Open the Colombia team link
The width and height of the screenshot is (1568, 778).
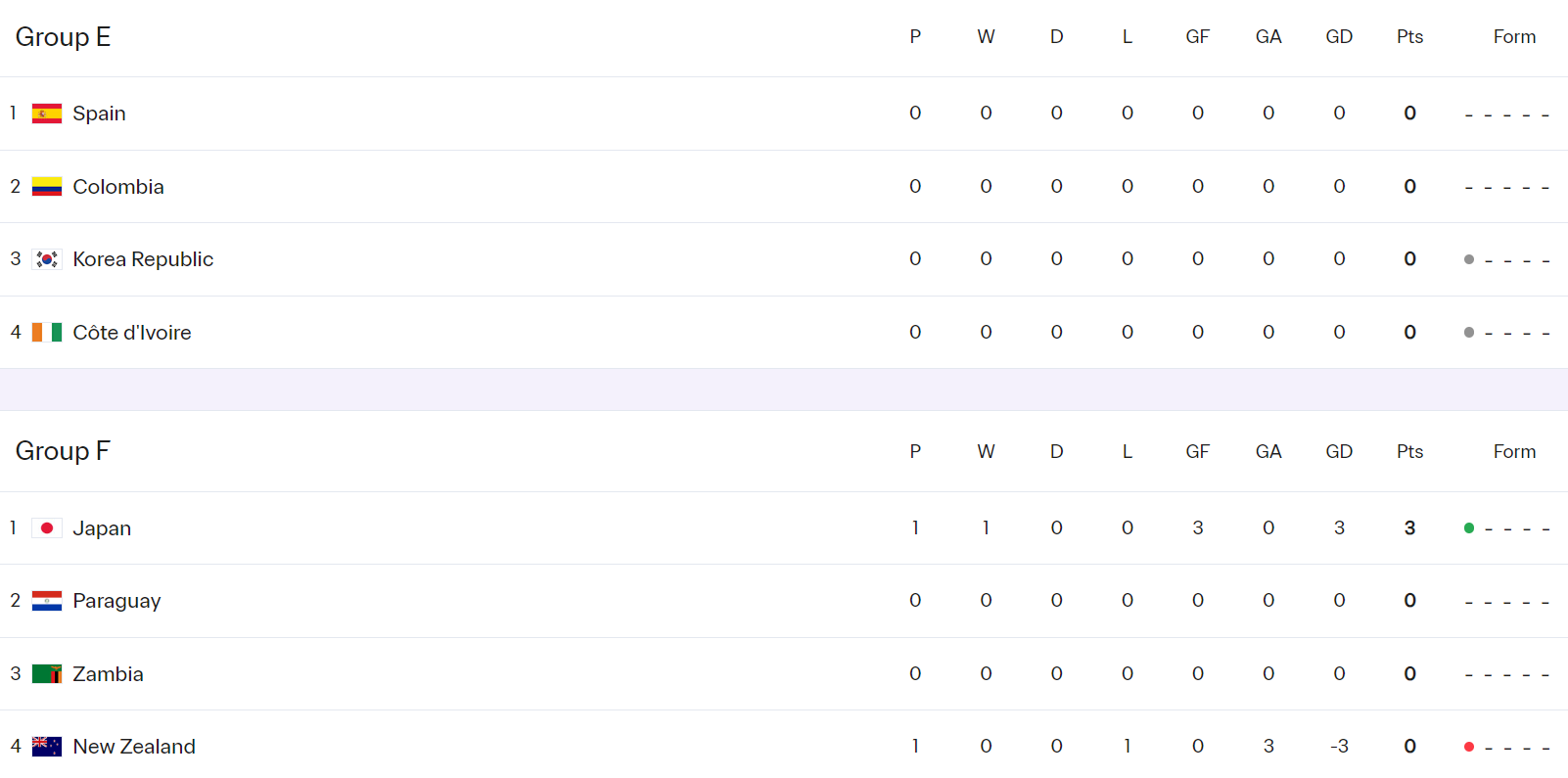(x=118, y=187)
